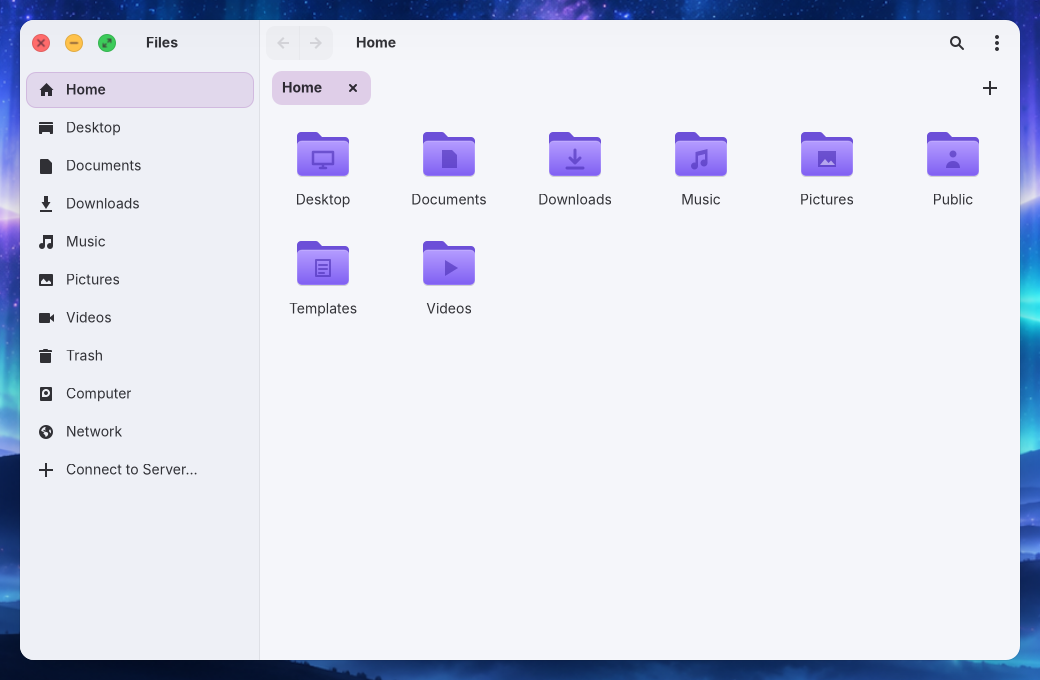Go forward with the right arrow button

pyautogui.click(x=316, y=43)
